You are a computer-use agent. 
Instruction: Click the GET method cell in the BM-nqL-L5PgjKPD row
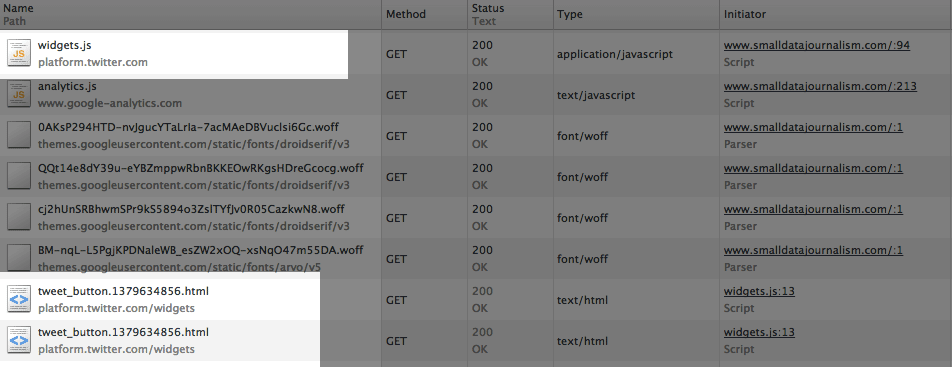(x=396, y=259)
